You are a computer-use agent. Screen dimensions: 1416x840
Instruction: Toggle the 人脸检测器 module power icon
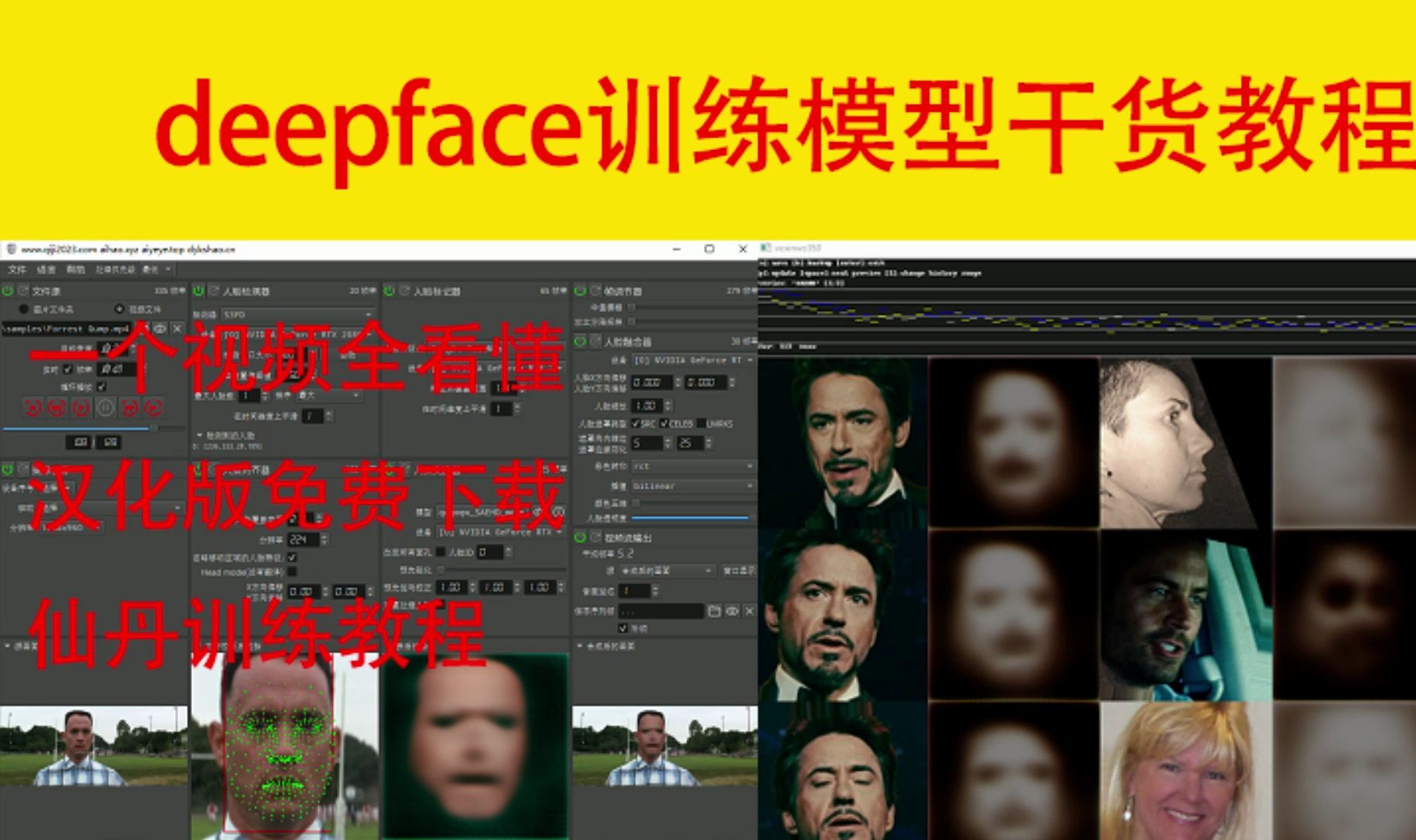point(198,290)
